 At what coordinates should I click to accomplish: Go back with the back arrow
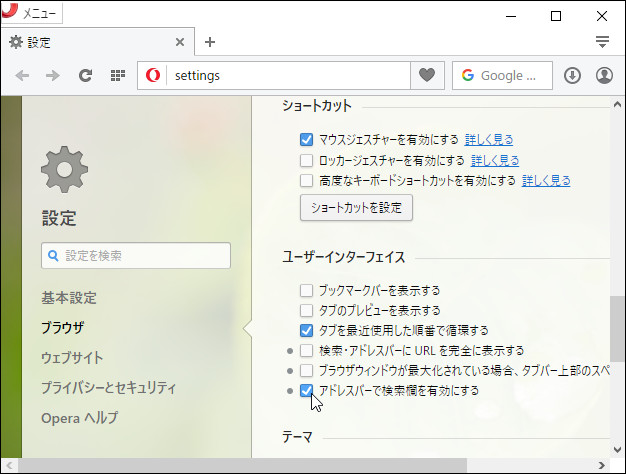22,75
